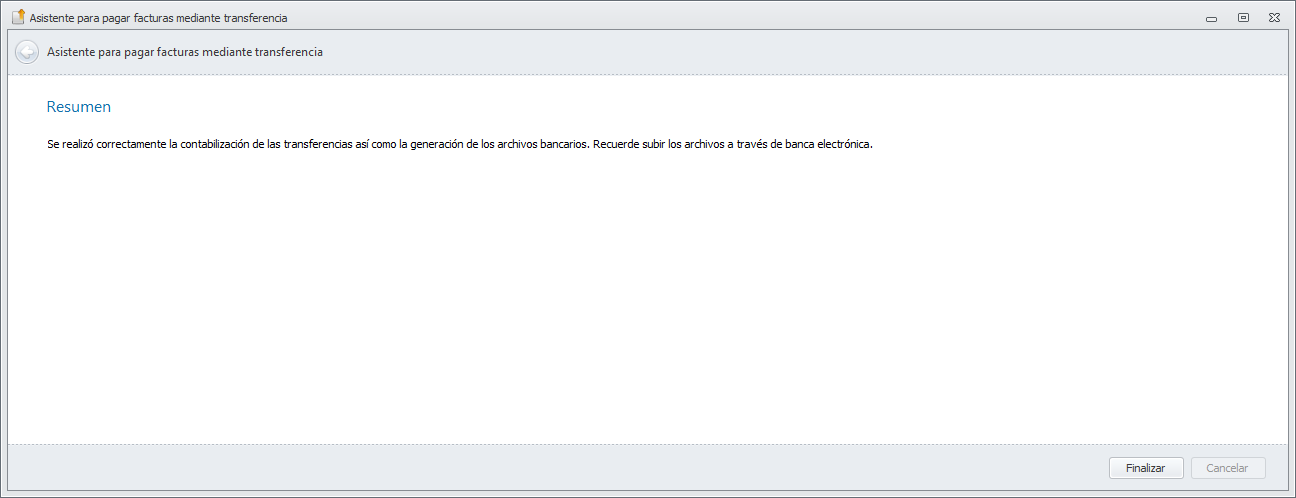1296x498 pixels.
Task: Go back using the circular arrow button
Action: pyautogui.click(x=27, y=52)
